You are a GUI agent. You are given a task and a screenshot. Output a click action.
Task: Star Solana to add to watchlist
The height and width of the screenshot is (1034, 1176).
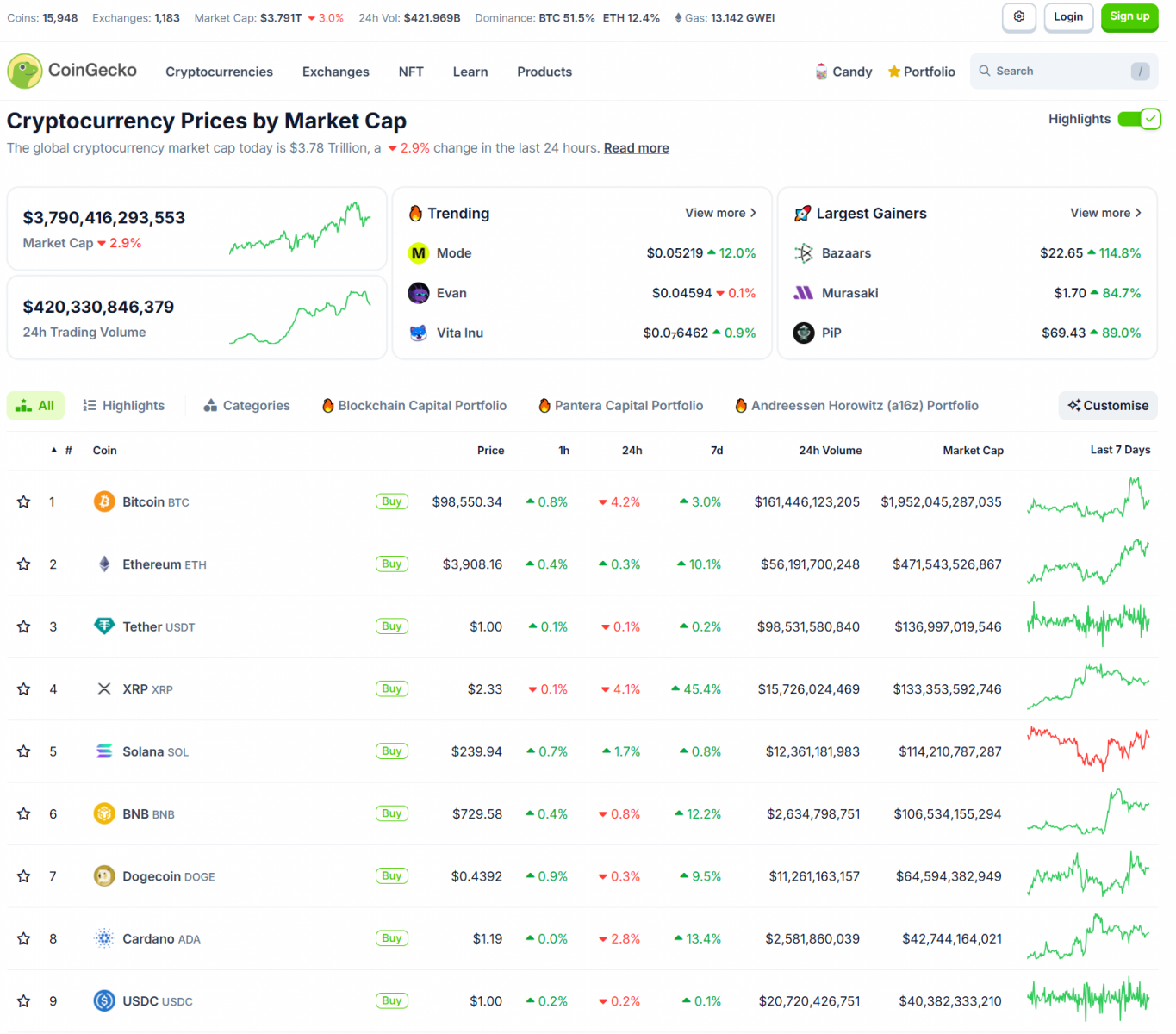[x=24, y=752]
